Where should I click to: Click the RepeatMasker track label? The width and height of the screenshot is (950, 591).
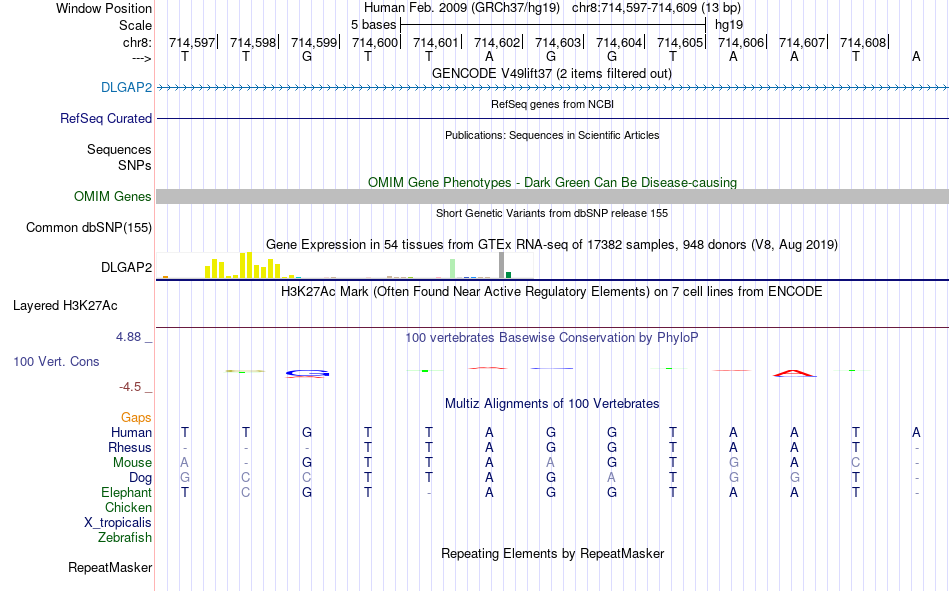click(x=110, y=567)
